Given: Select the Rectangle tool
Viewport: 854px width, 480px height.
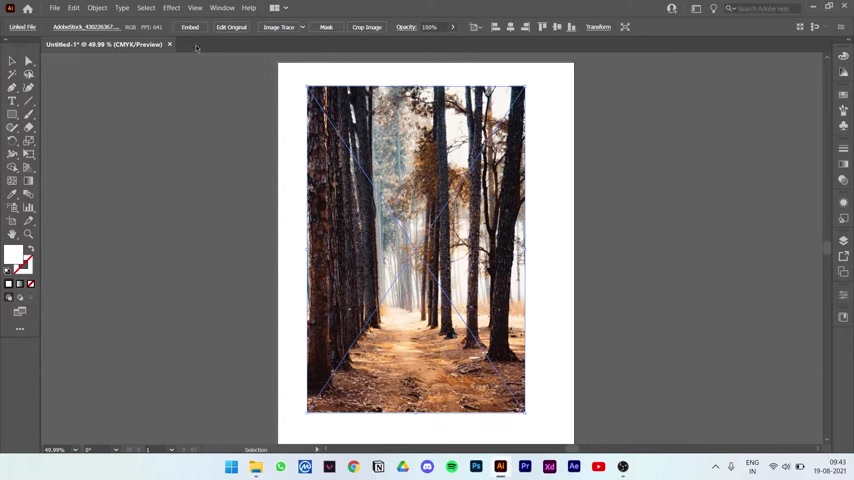Looking at the screenshot, I should click(12, 114).
